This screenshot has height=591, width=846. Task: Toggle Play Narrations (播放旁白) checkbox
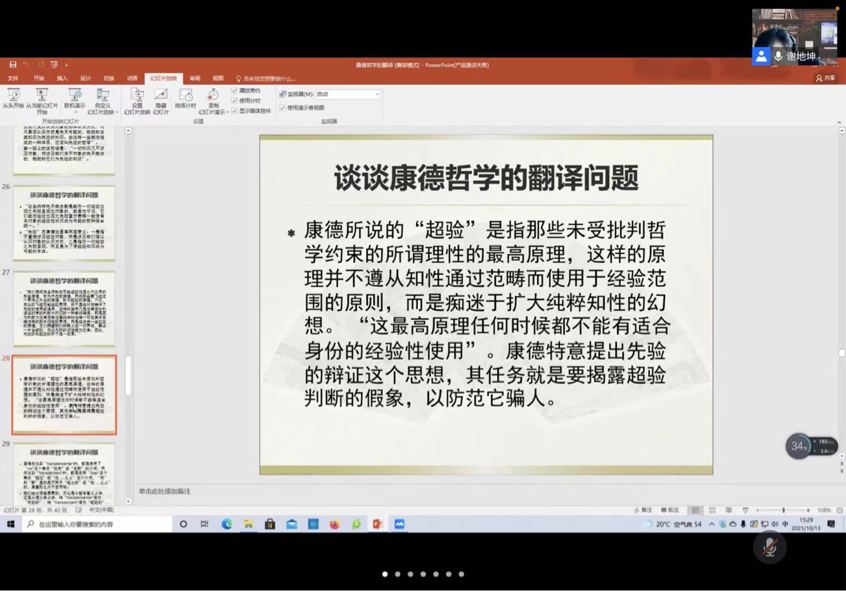click(235, 91)
